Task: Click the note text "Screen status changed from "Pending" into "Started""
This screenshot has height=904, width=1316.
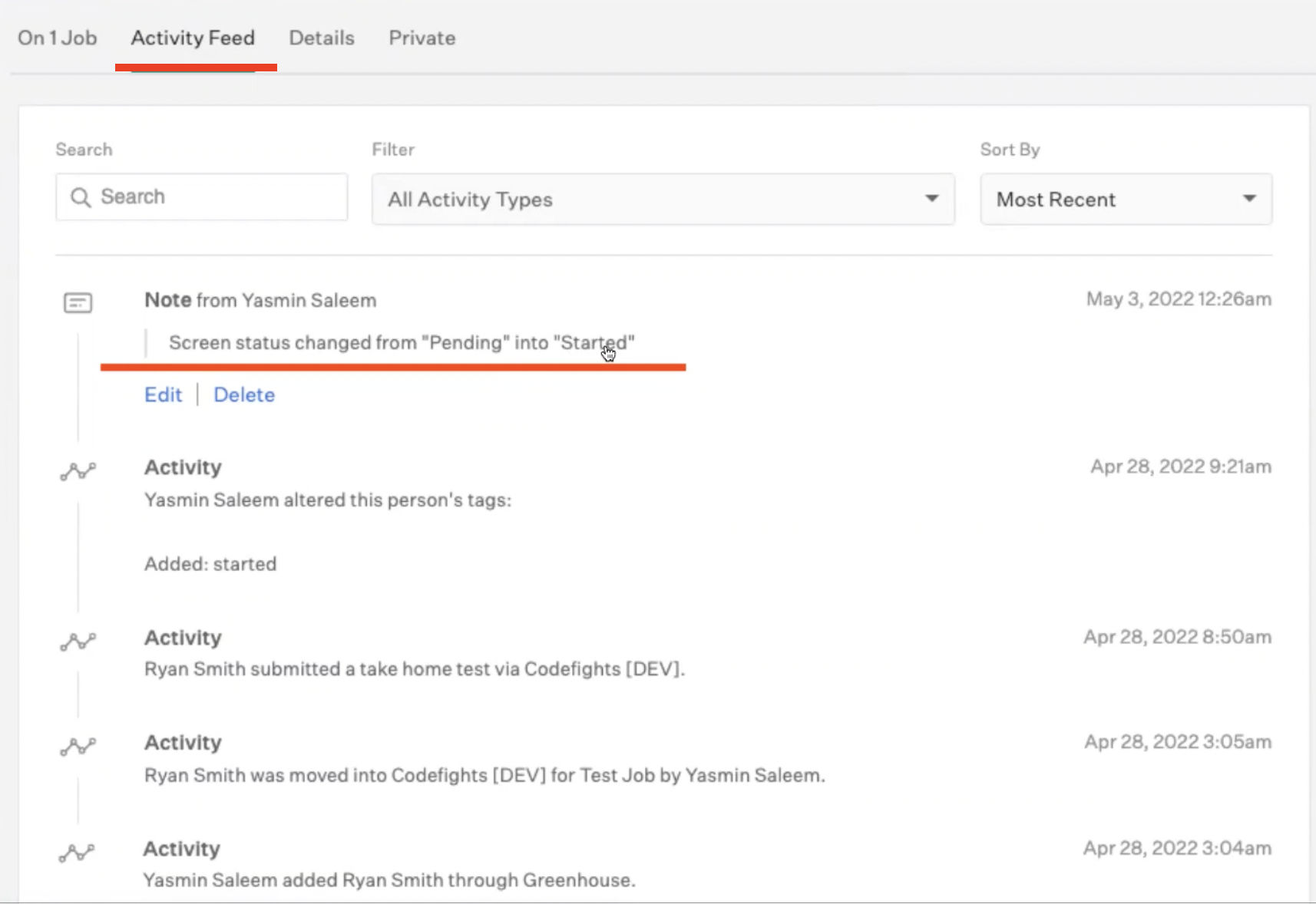Action: tap(402, 342)
